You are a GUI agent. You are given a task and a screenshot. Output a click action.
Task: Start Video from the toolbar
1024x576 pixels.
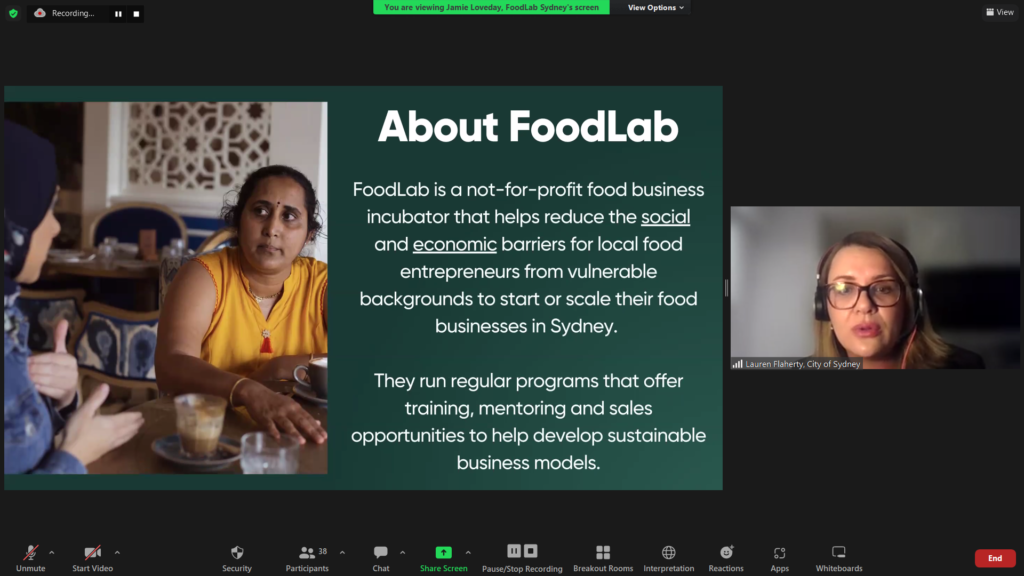coord(92,558)
